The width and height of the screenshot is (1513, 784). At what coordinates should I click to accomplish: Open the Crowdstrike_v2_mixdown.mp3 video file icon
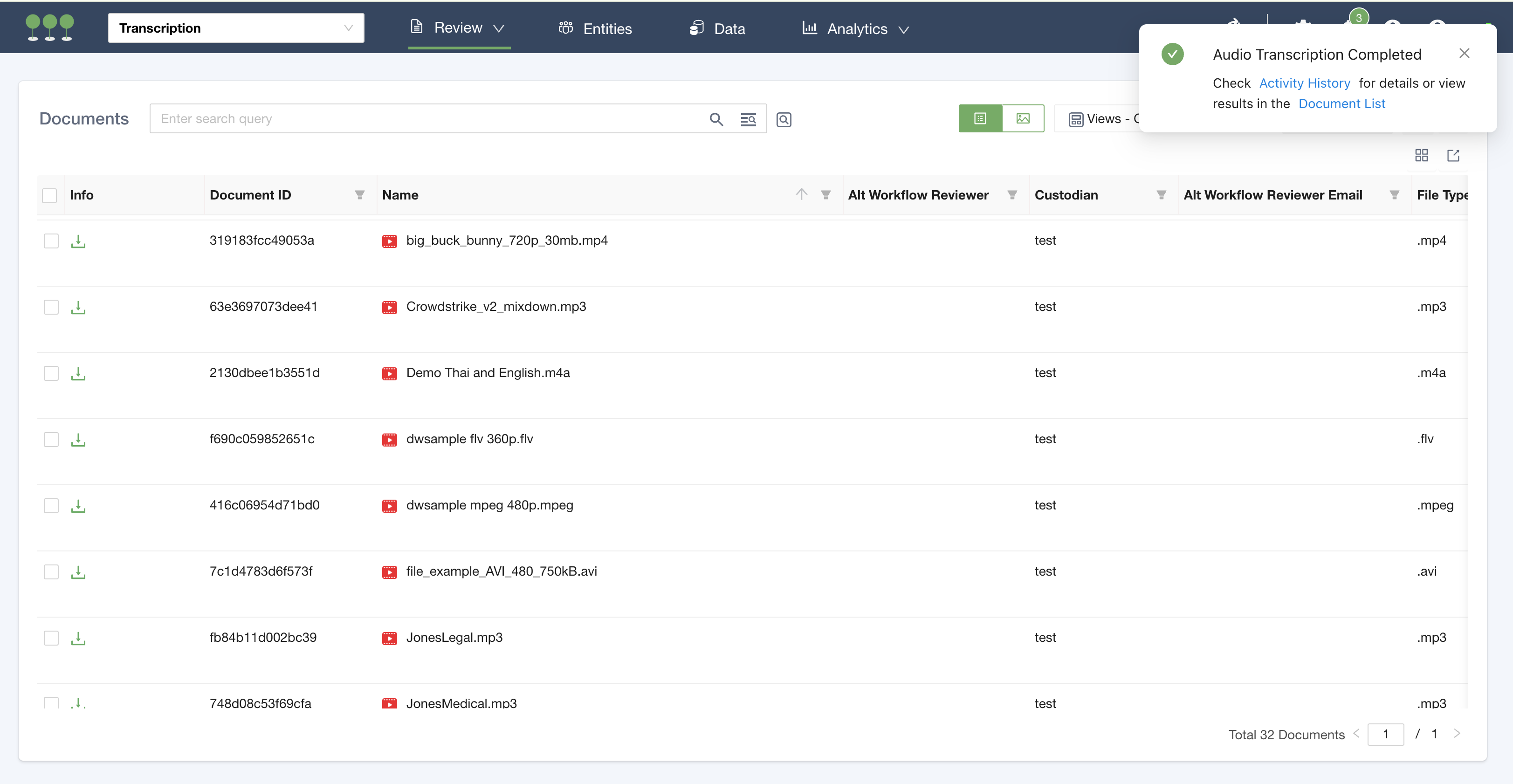389,307
